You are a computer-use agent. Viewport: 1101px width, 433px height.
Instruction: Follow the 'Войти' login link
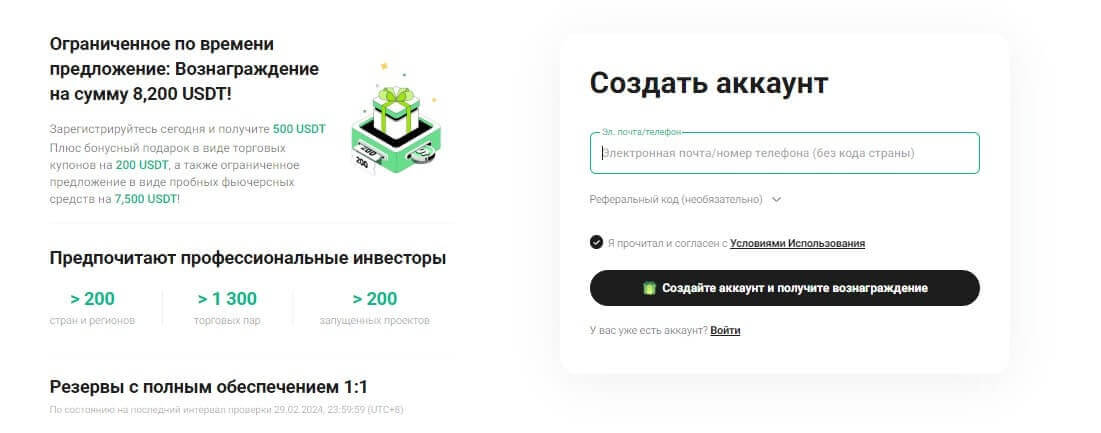click(725, 331)
